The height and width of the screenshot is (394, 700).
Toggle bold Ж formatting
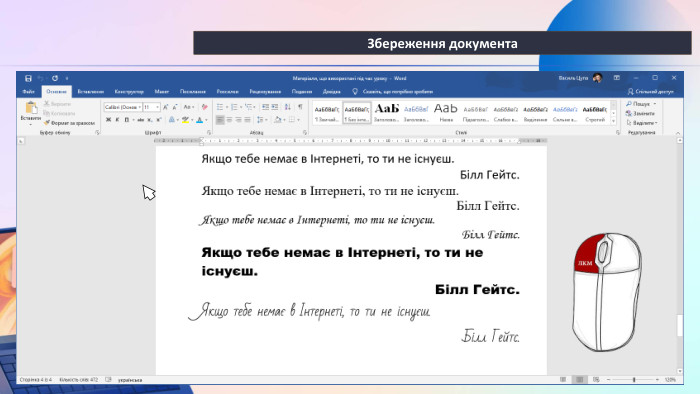[108, 120]
